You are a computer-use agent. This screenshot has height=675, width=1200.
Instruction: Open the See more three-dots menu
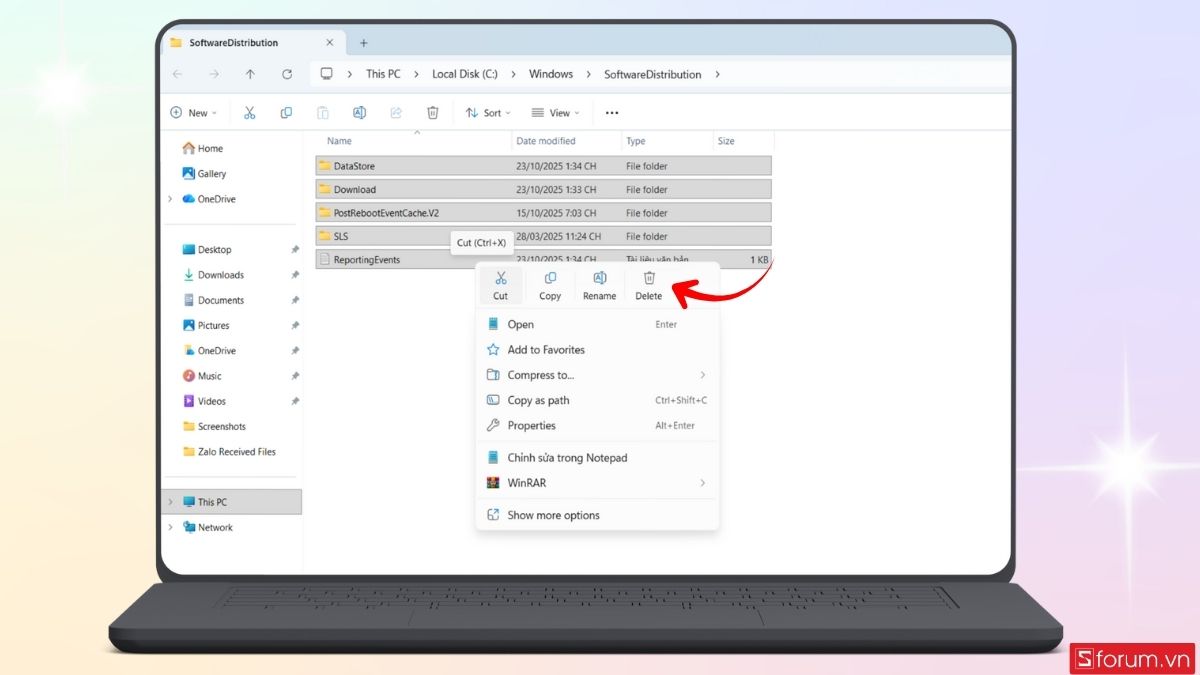612,113
